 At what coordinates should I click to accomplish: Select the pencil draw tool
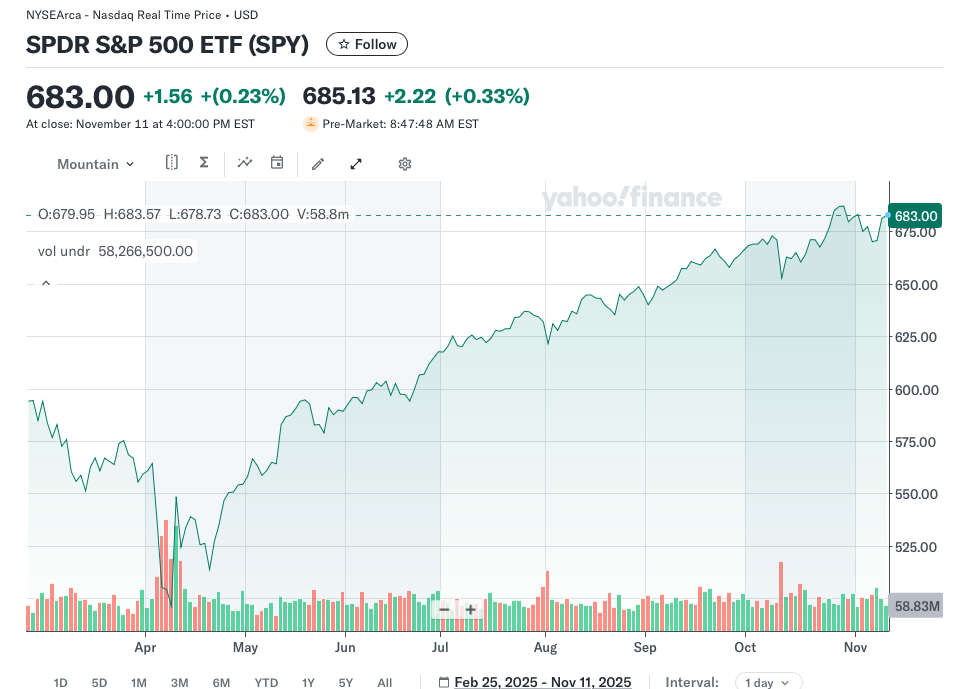pyautogui.click(x=318, y=164)
